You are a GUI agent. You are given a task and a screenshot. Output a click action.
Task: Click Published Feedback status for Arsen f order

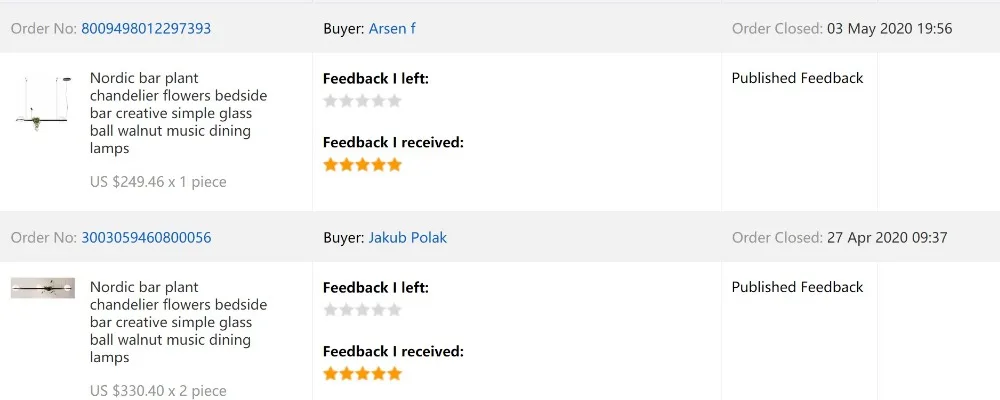point(797,78)
